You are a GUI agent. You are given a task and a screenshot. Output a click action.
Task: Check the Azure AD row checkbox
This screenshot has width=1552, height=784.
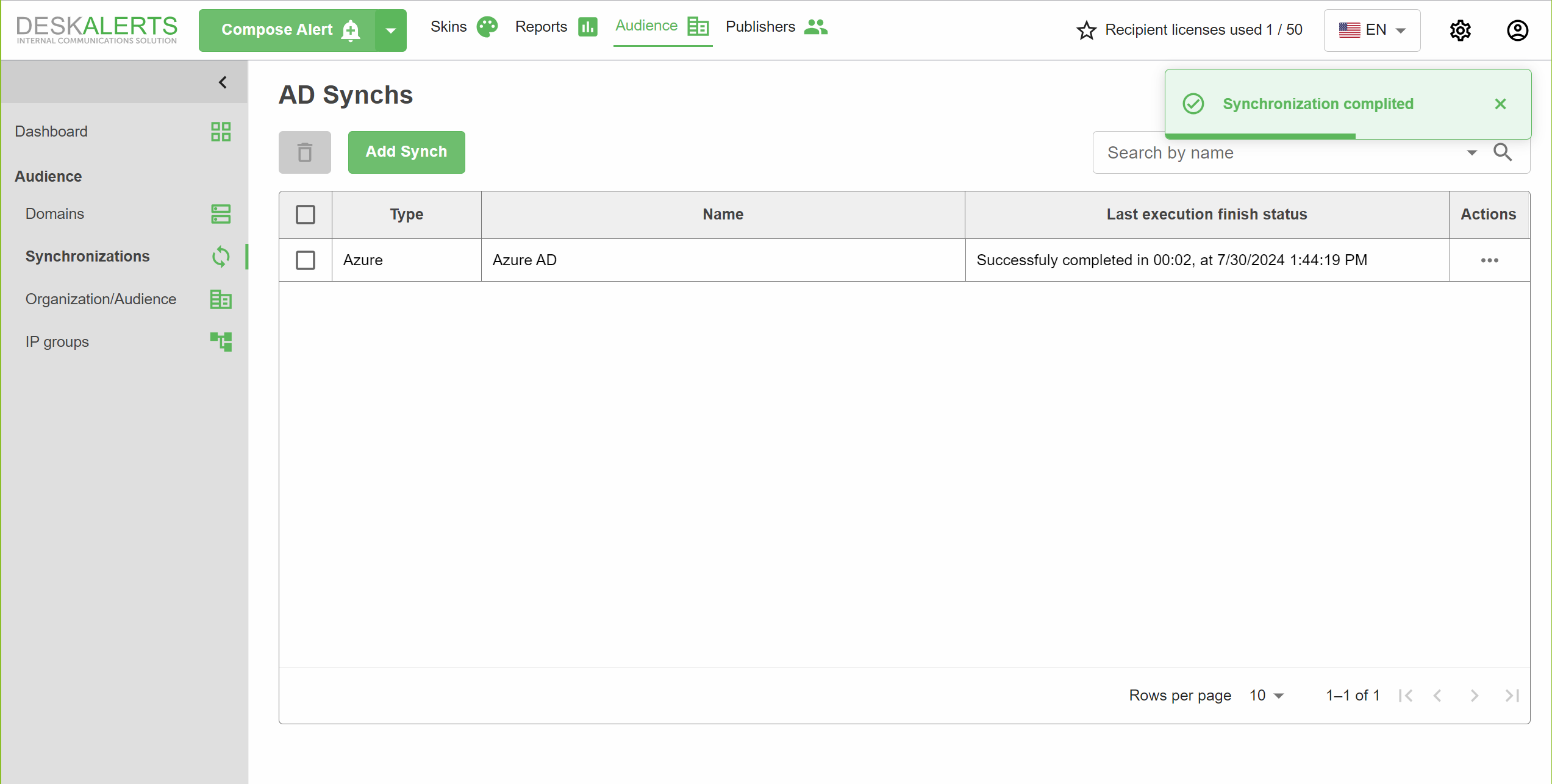point(305,260)
